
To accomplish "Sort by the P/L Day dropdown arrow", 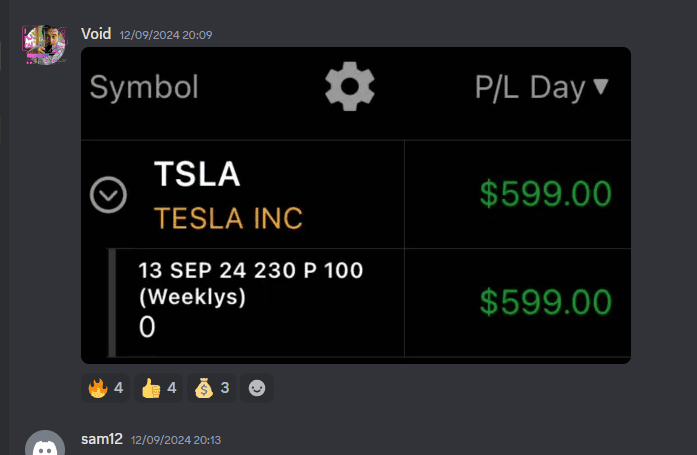I will [x=601, y=86].
